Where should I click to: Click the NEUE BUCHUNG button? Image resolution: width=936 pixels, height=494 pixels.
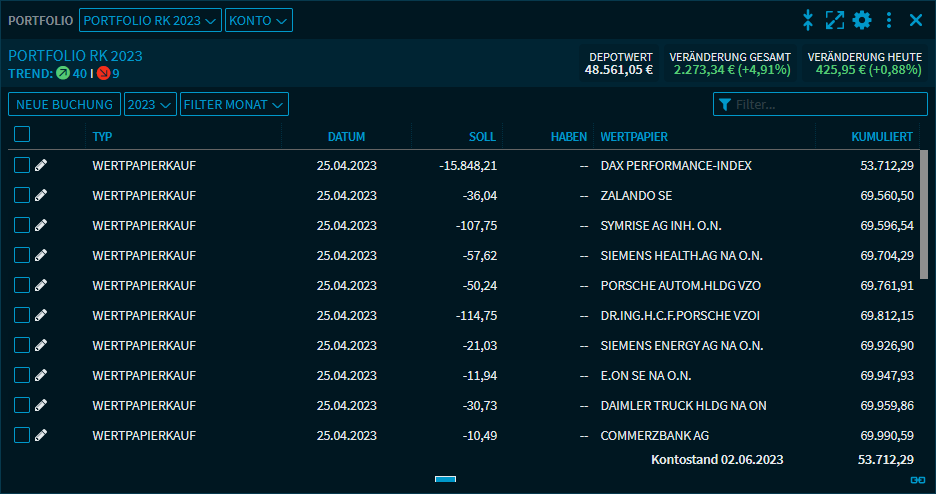click(64, 104)
